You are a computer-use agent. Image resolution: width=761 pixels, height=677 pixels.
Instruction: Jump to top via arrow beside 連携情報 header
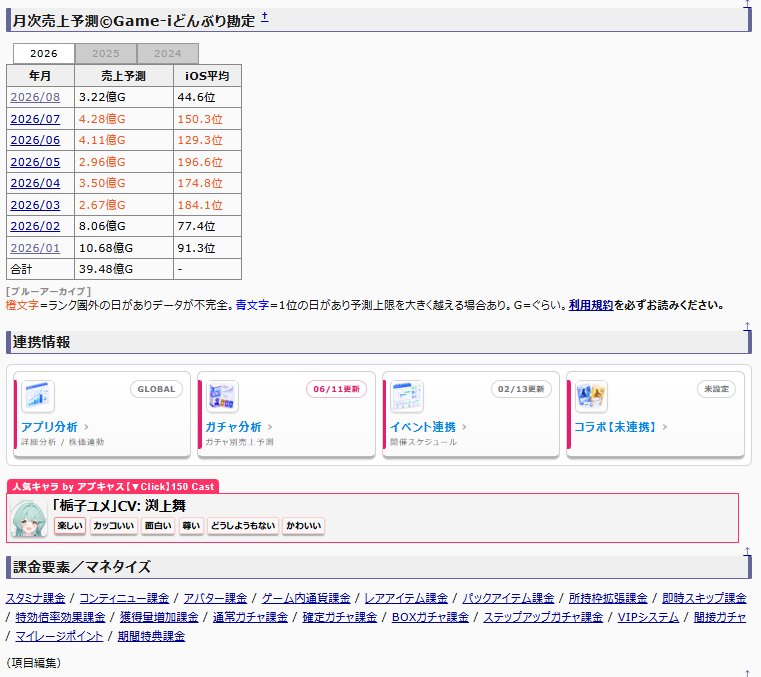[x=747, y=327]
